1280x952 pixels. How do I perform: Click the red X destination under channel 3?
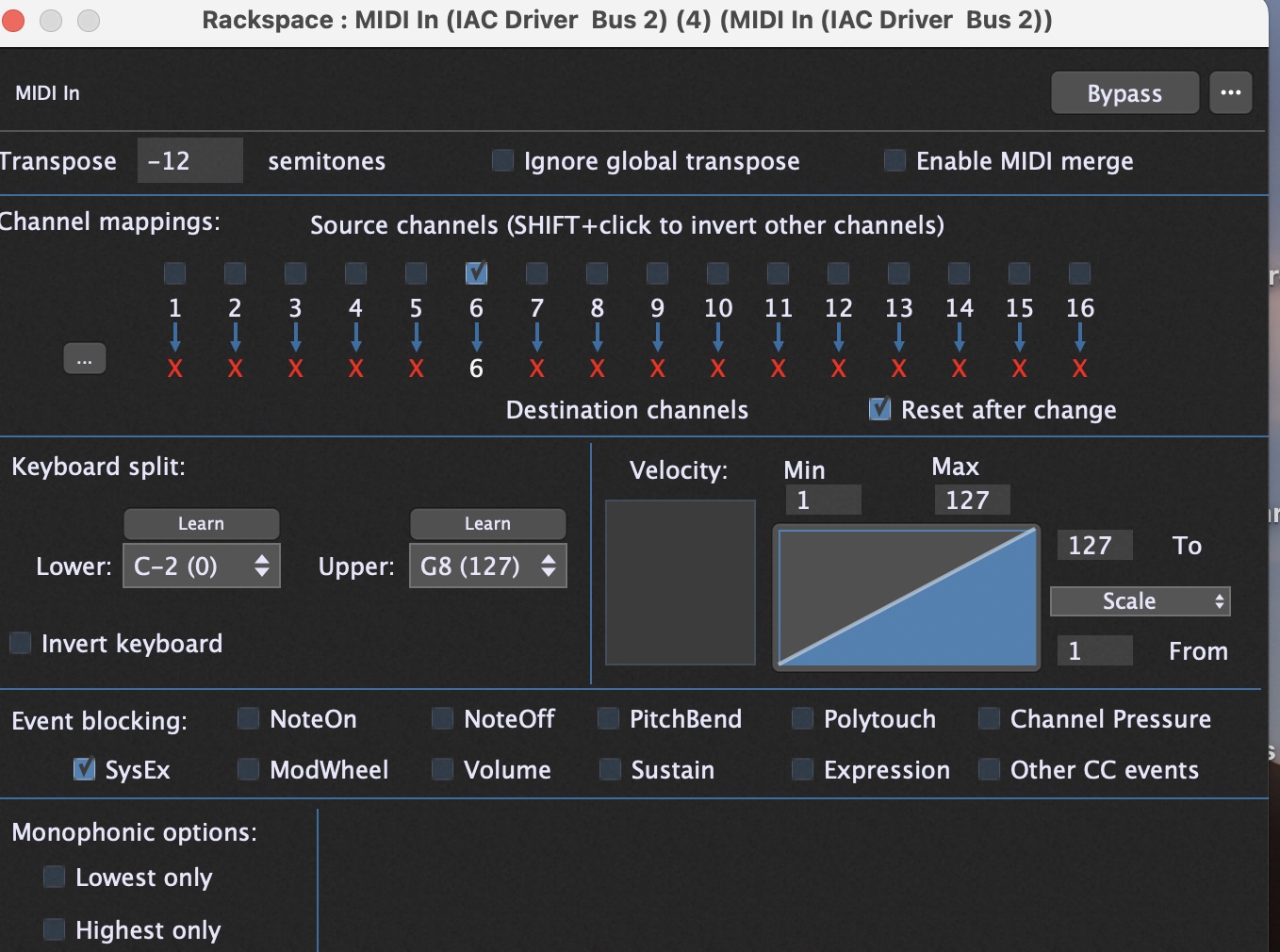pos(296,369)
